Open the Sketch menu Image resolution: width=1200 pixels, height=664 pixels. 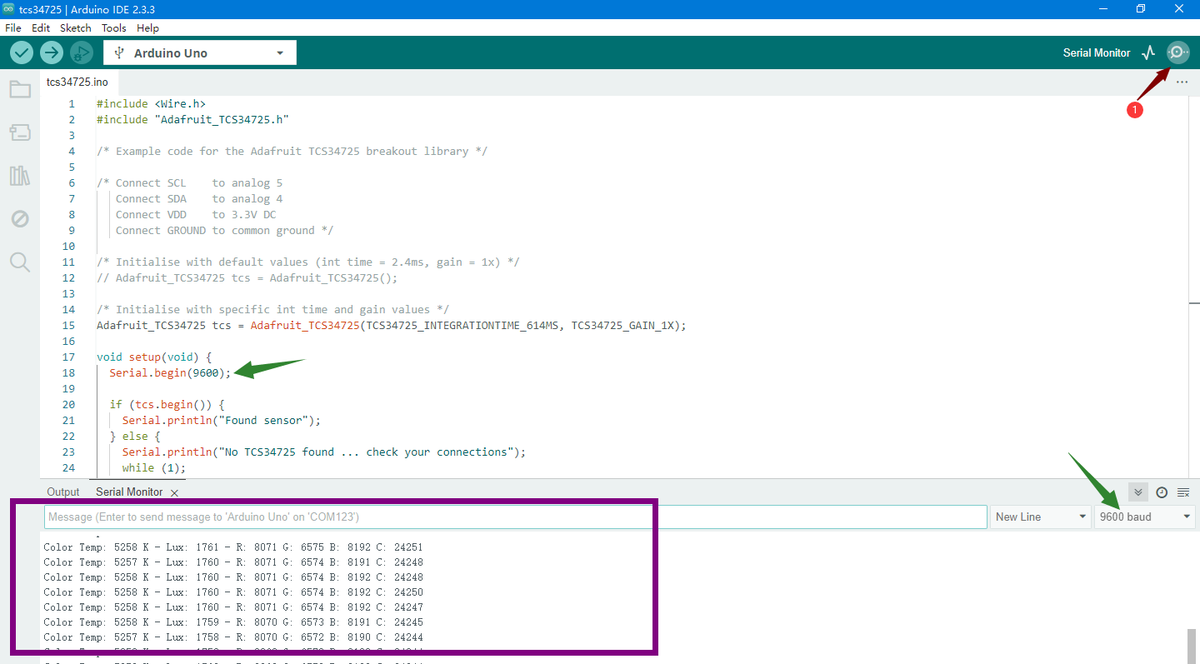click(x=75, y=28)
